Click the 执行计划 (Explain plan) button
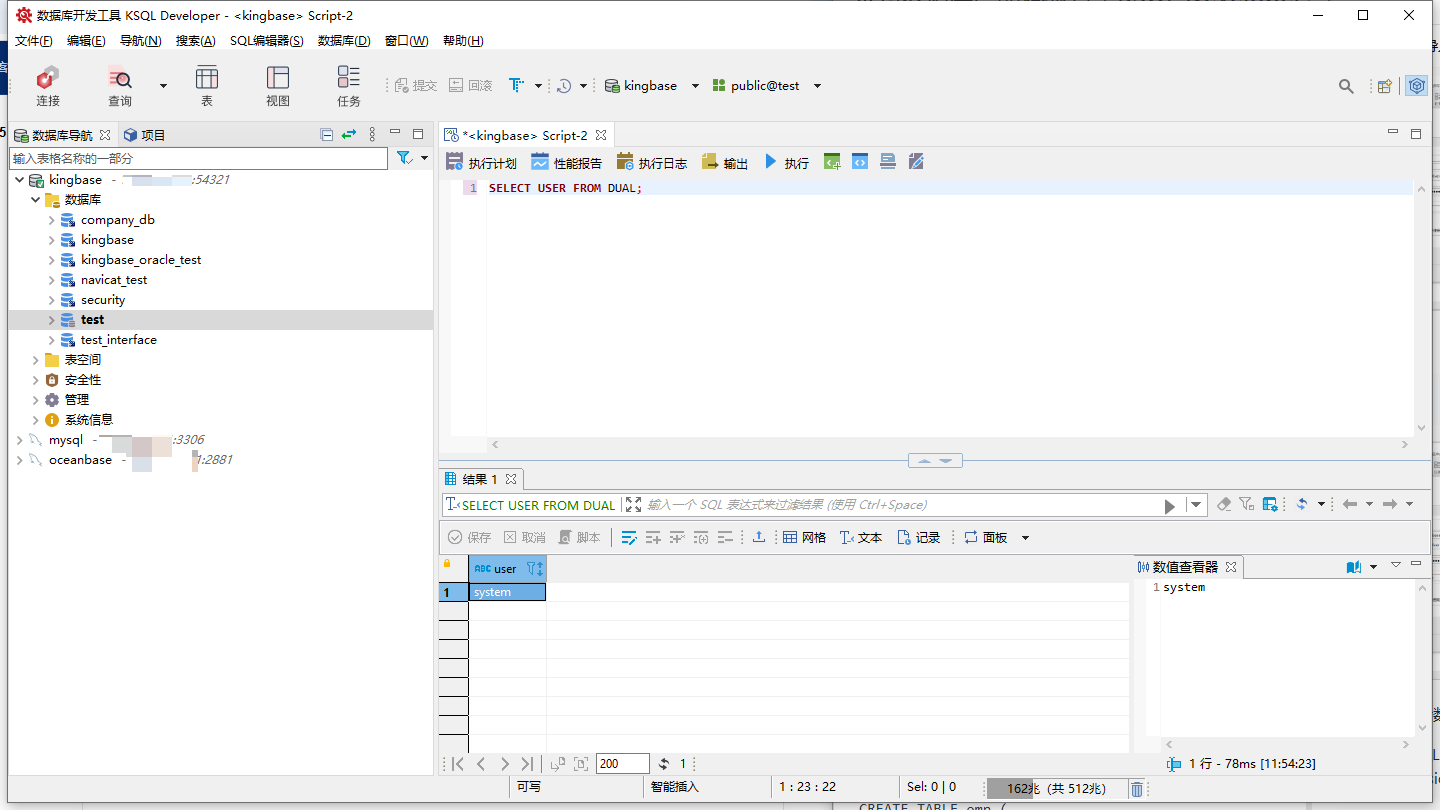1440x810 pixels. click(481, 162)
